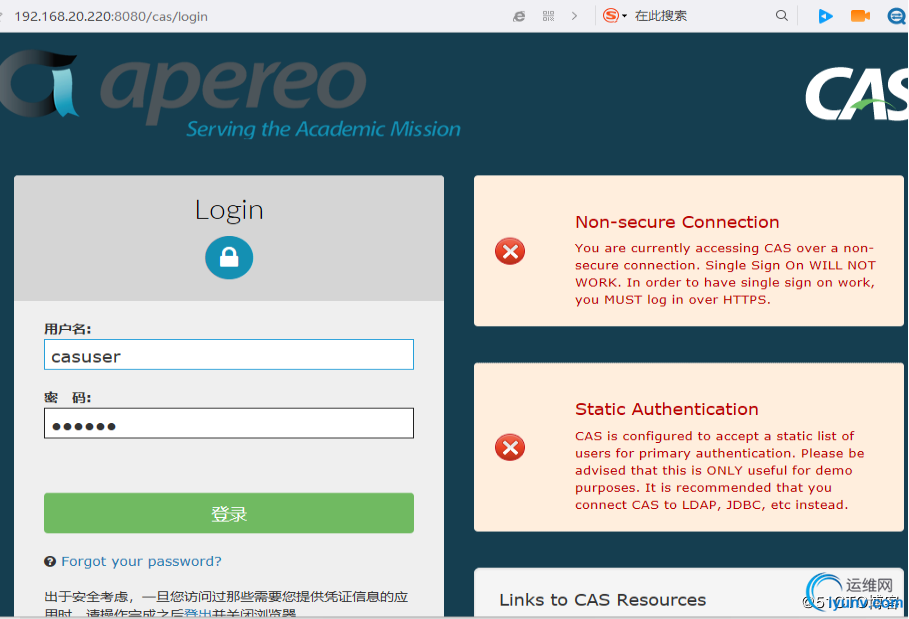Click the 密码 password field
The height and width of the screenshot is (619, 909).
pos(229,423)
